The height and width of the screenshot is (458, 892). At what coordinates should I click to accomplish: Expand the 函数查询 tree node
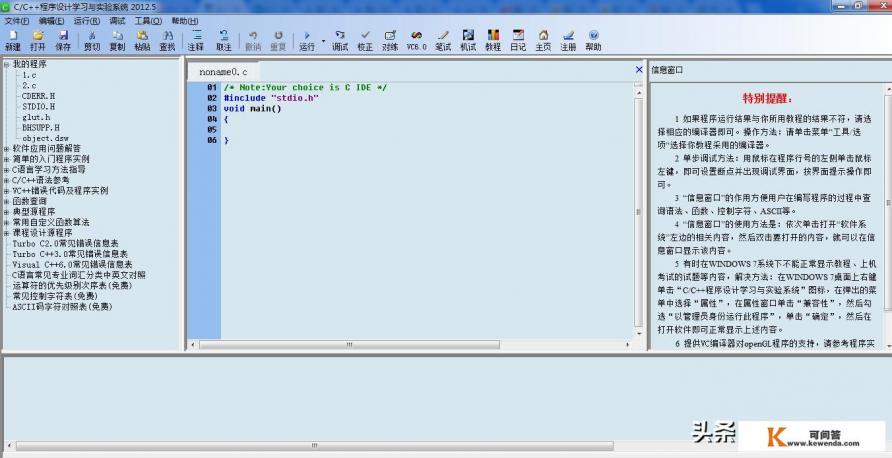click(7, 200)
